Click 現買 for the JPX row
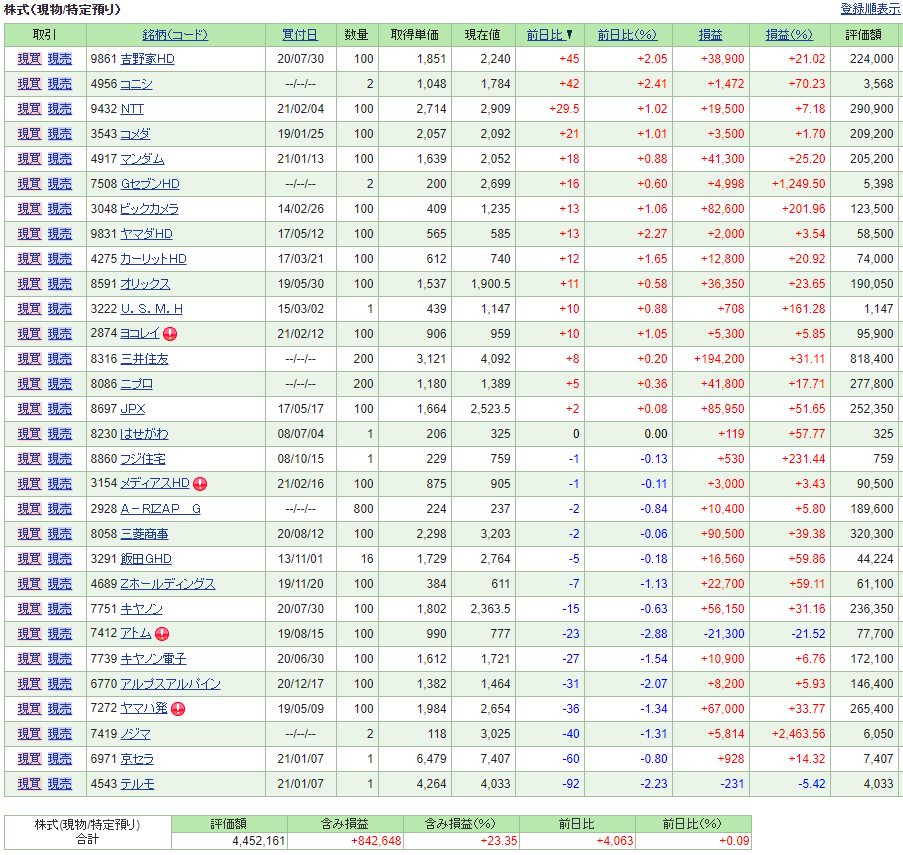This screenshot has width=903, height=855. (29, 409)
